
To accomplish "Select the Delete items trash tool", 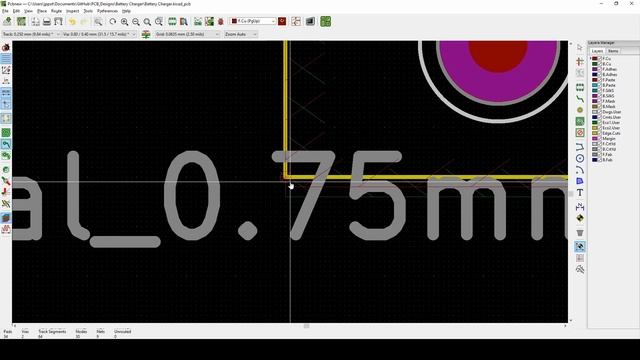I will point(580,233).
